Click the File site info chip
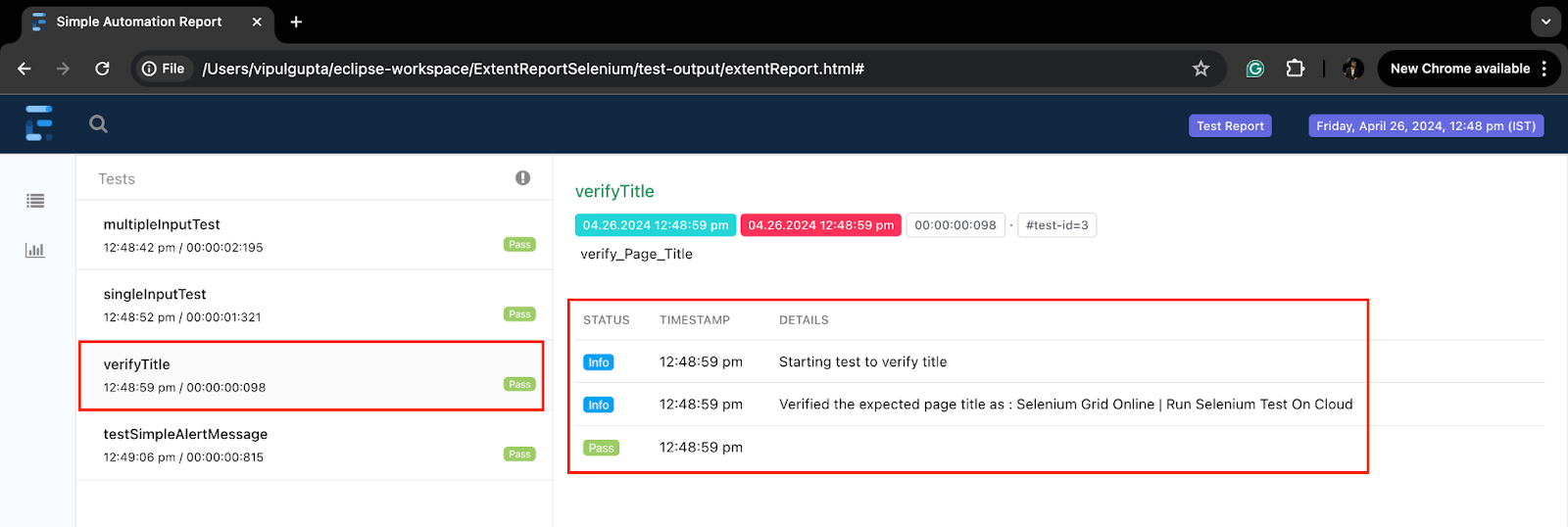The height and width of the screenshot is (527, 1568). click(x=164, y=69)
